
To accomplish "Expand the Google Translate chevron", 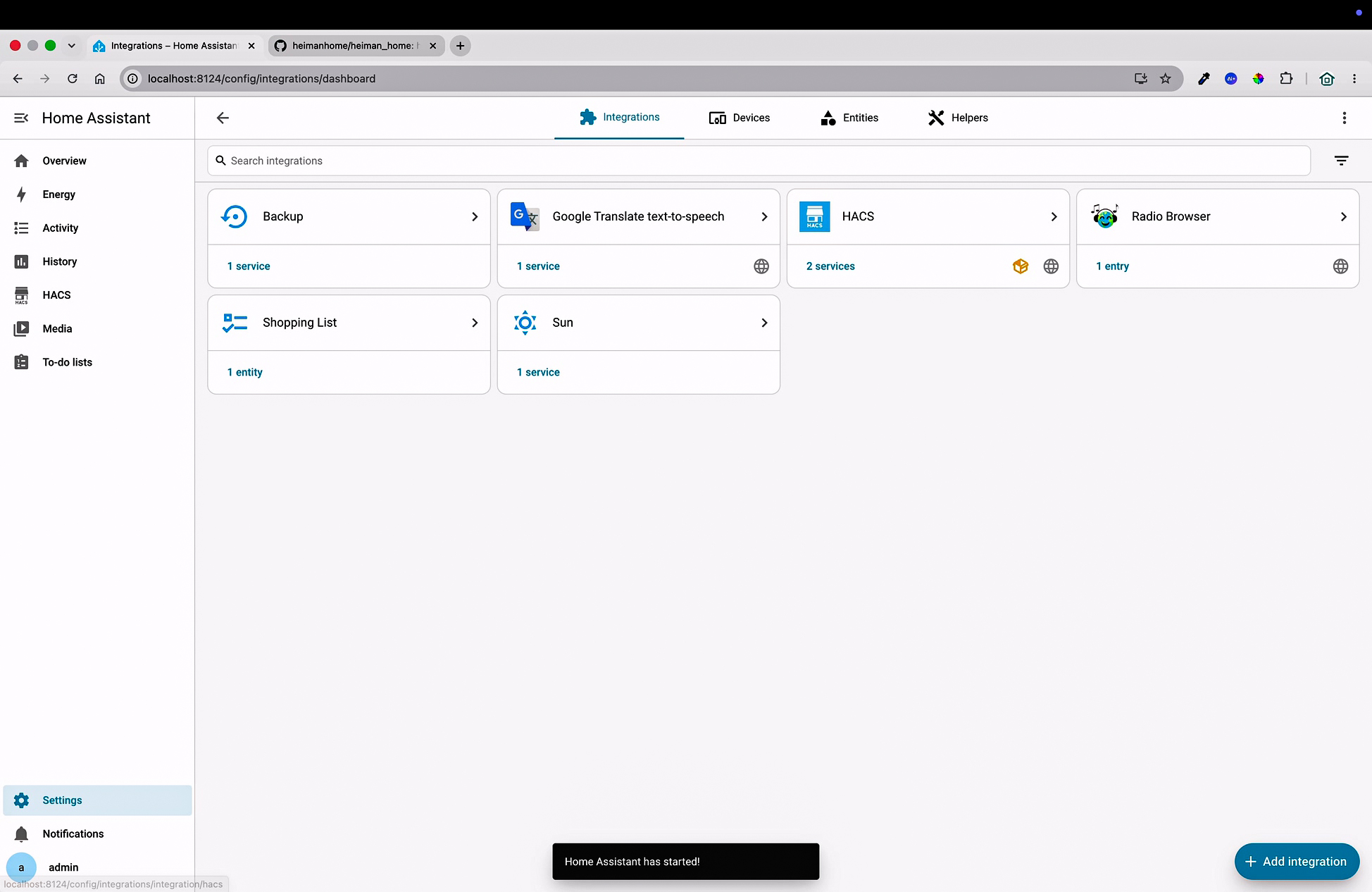I will click(x=764, y=217).
